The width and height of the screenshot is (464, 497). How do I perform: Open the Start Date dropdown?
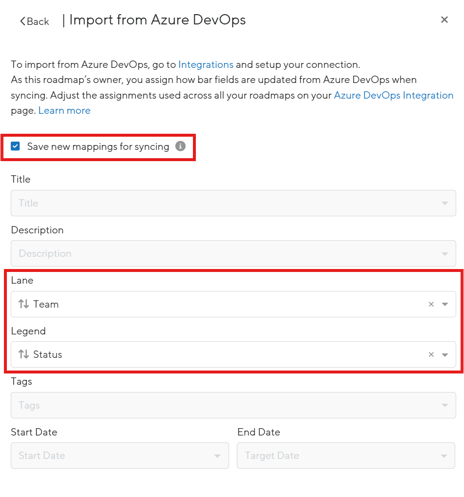click(120, 456)
